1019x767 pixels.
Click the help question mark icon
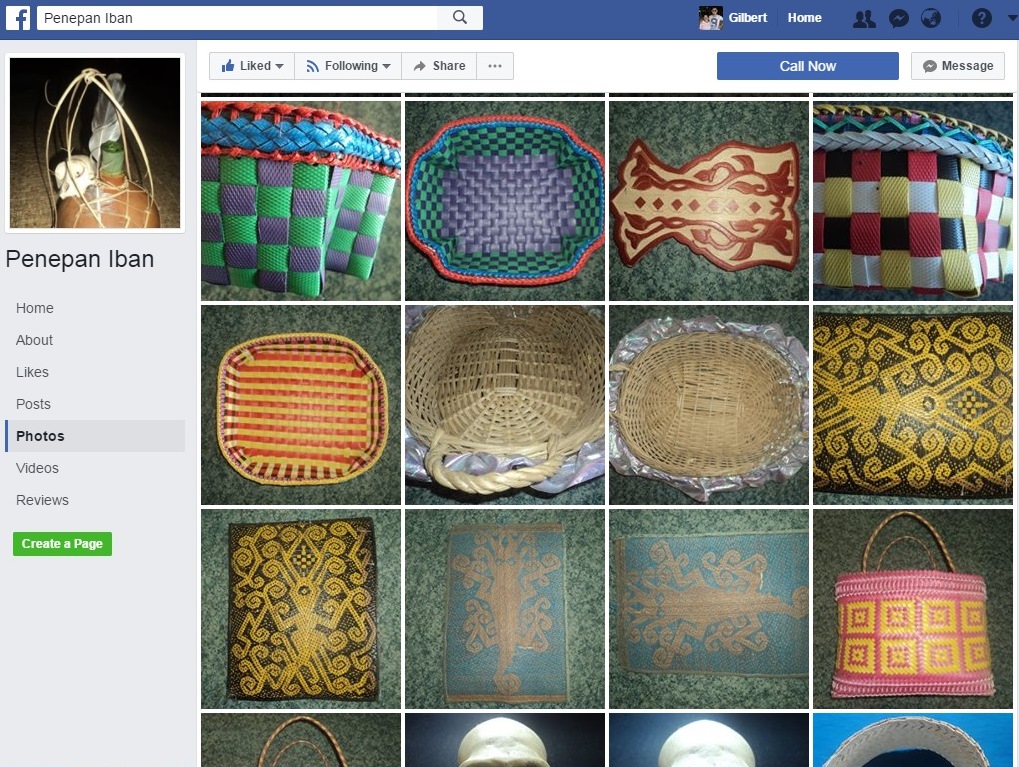point(981,18)
